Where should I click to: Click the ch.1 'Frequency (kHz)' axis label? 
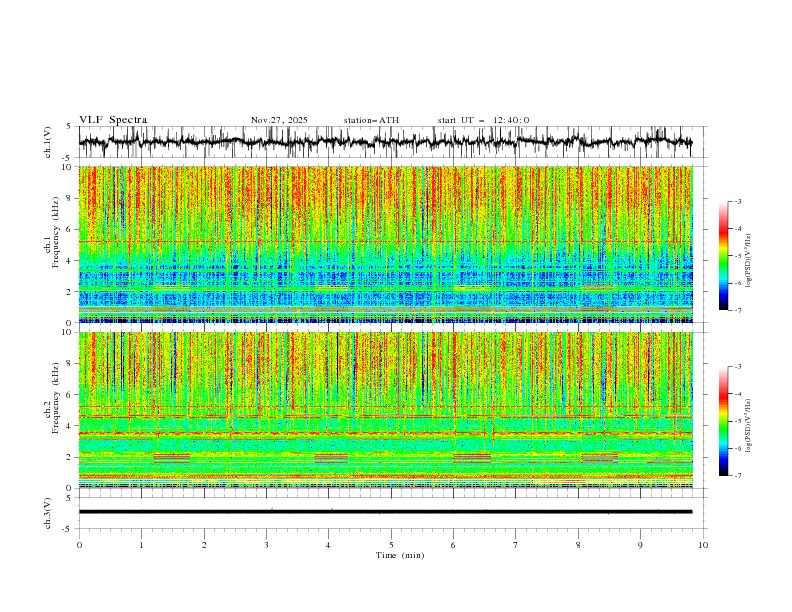pyautogui.click(x=56, y=232)
